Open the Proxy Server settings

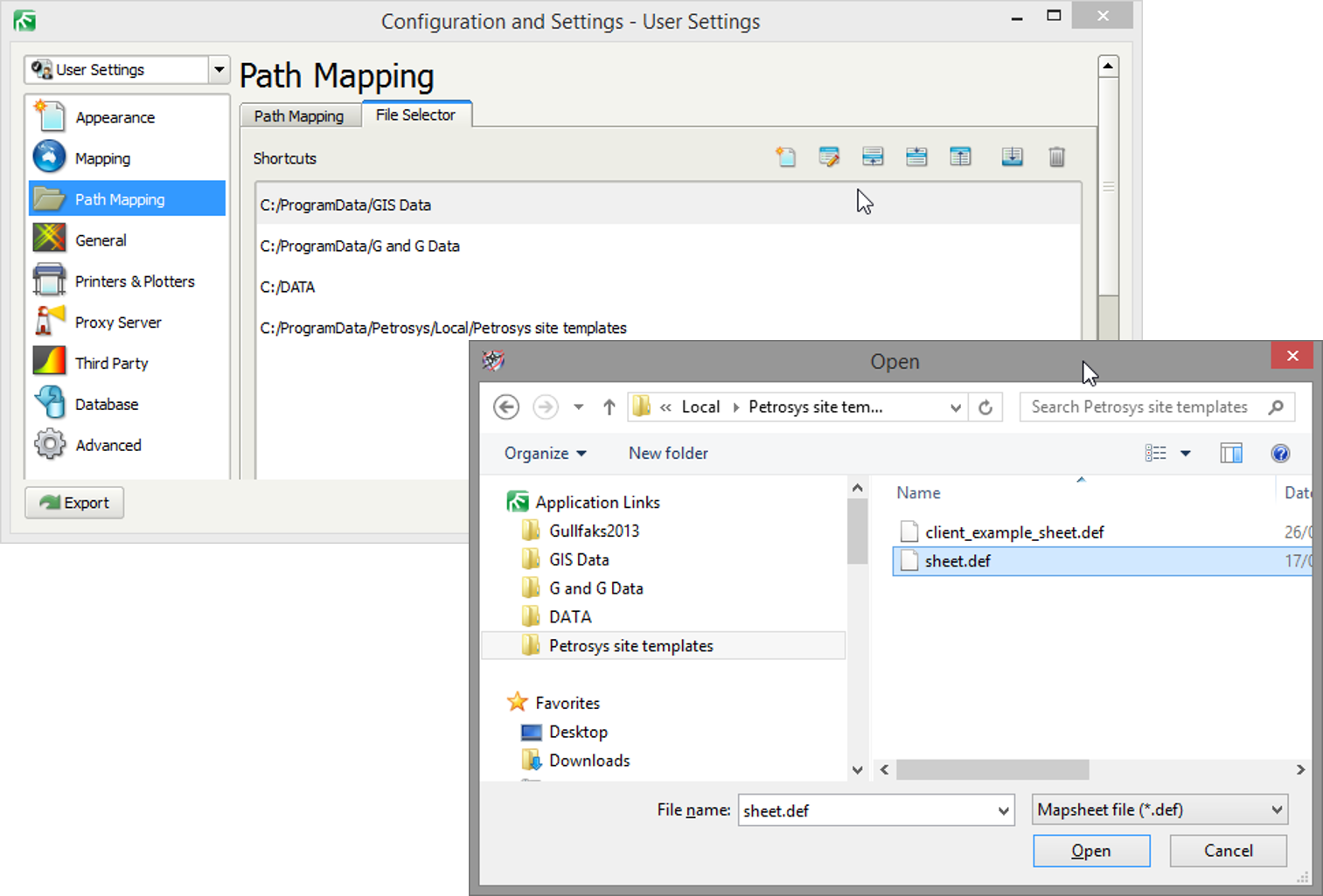[x=117, y=322]
